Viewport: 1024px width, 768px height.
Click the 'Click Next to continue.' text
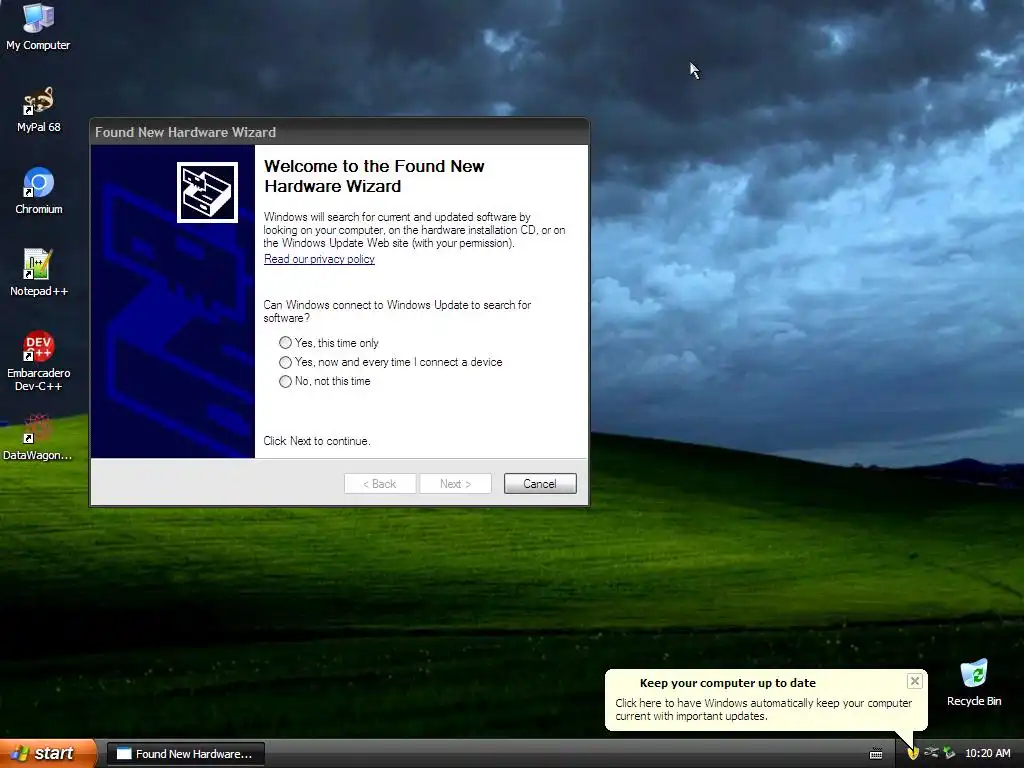[x=317, y=441]
